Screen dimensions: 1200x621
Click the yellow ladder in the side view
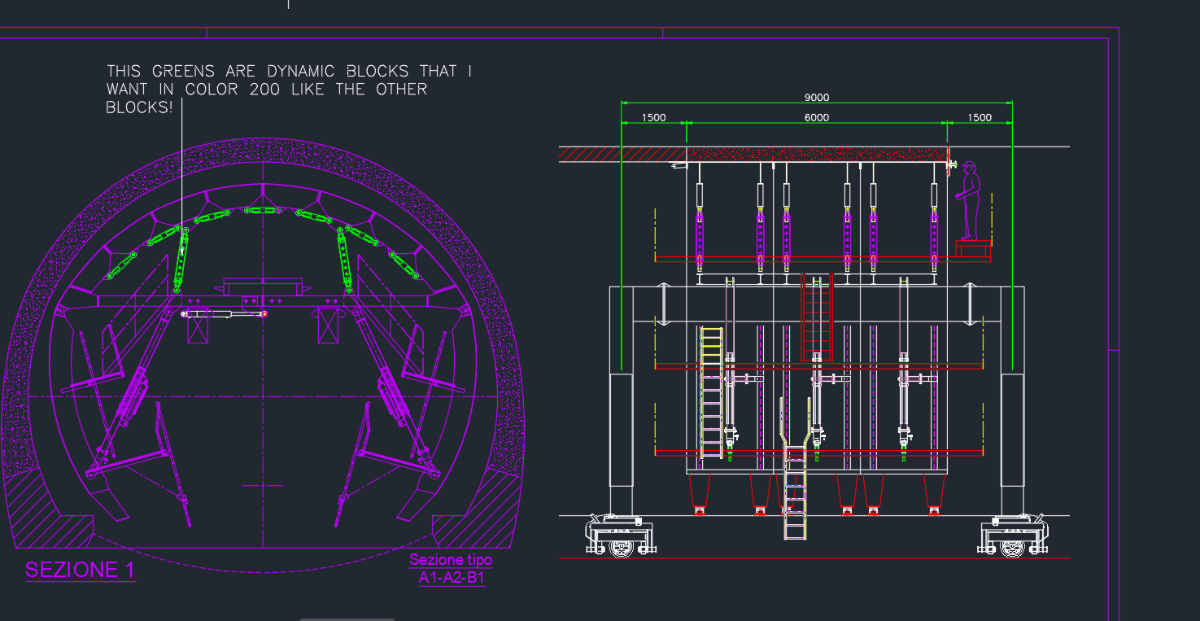click(711, 392)
